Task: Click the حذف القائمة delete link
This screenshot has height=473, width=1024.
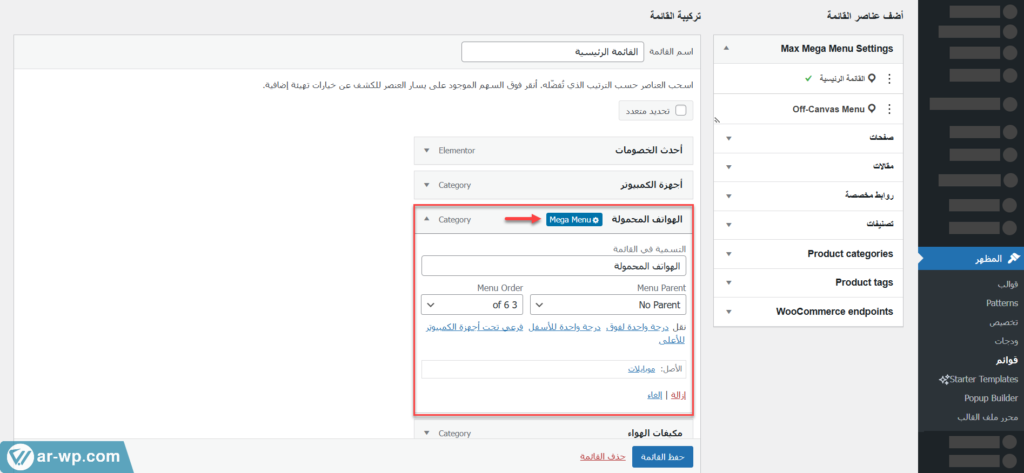Action: (602, 457)
